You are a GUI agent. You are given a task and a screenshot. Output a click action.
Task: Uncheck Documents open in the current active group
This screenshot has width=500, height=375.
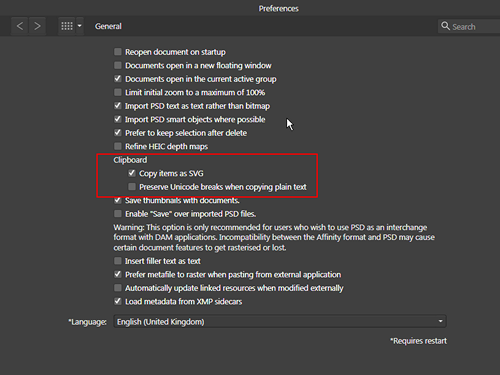(x=118, y=79)
